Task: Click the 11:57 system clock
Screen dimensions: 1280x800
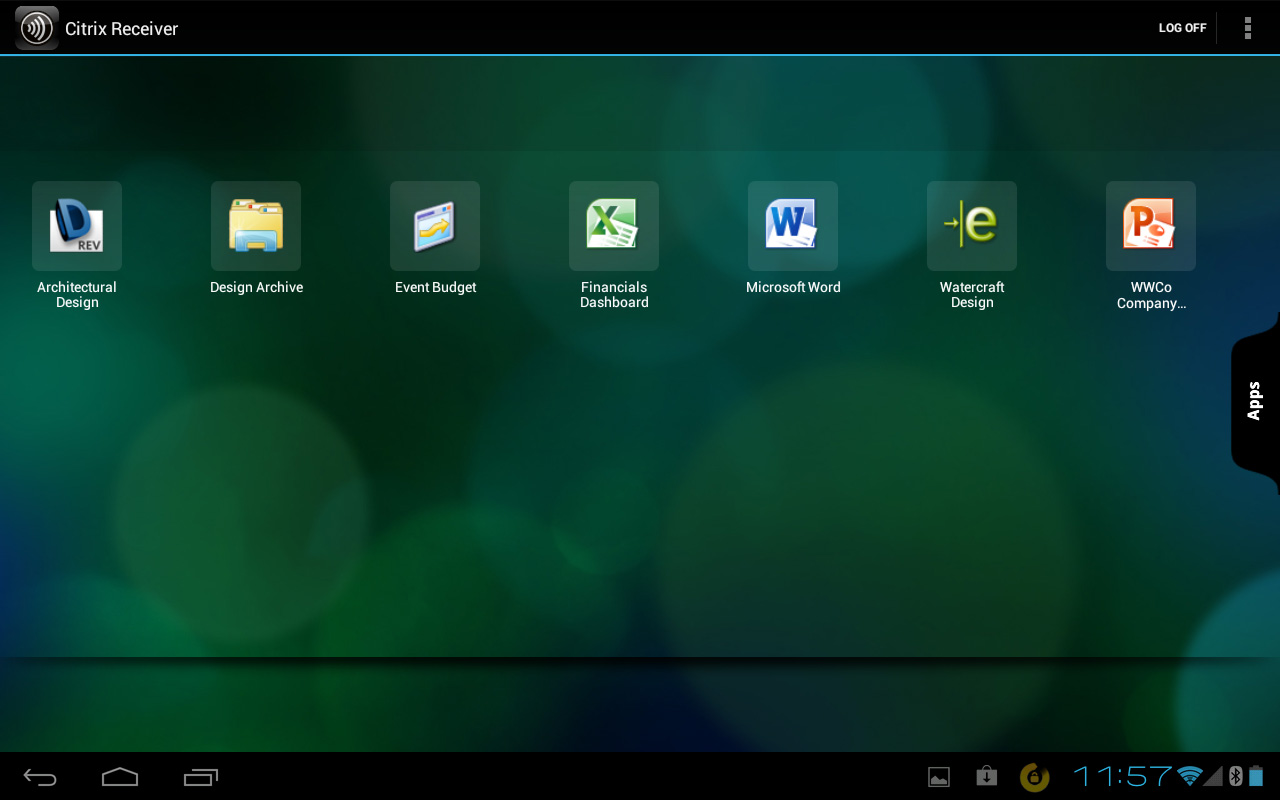Action: point(1123,776)
